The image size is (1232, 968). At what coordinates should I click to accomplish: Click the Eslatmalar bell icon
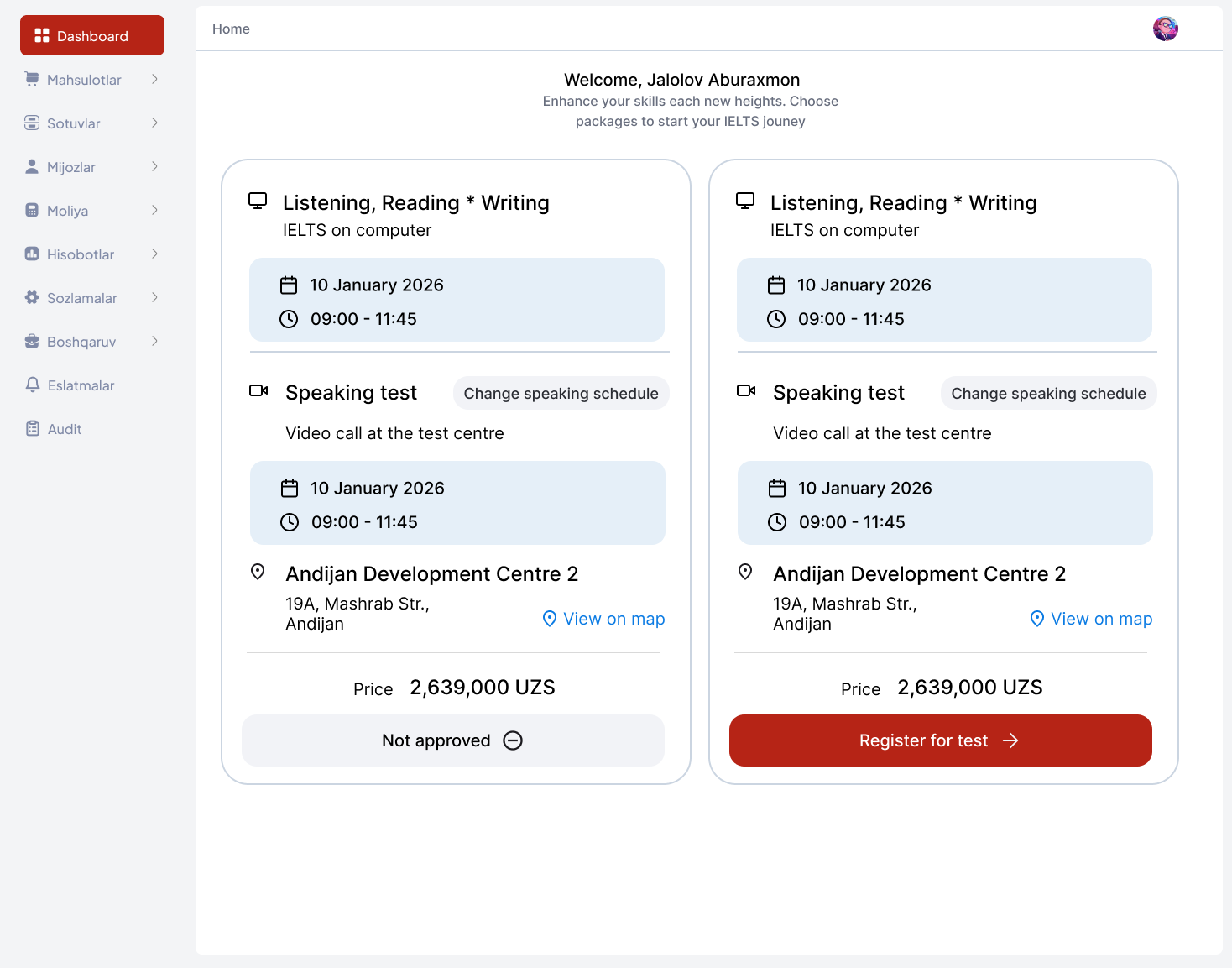pos(33,385)
